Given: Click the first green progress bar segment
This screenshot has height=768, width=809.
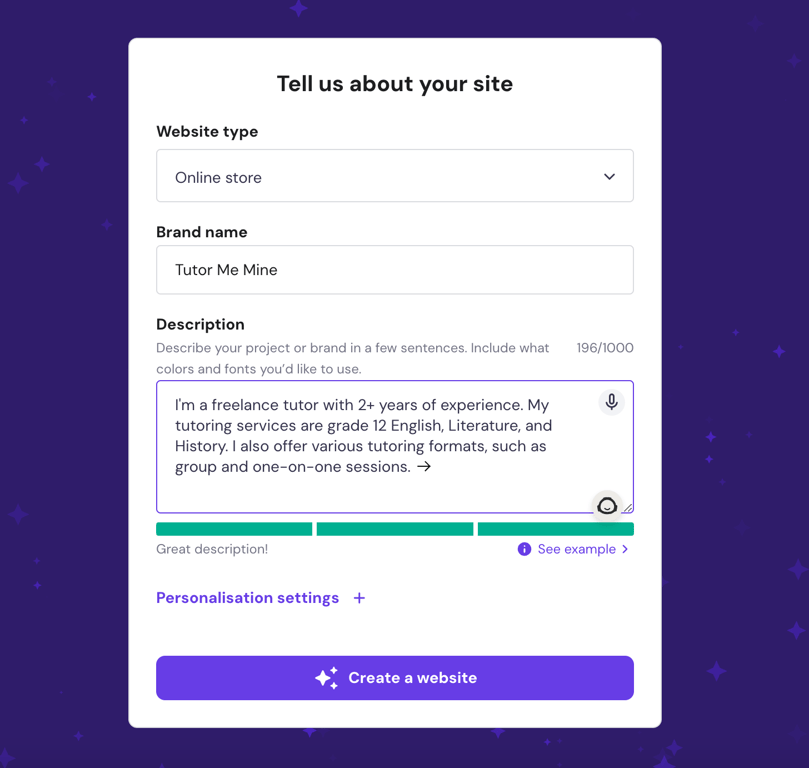Looking at the screenshot, I should click(x=233, y=528).
